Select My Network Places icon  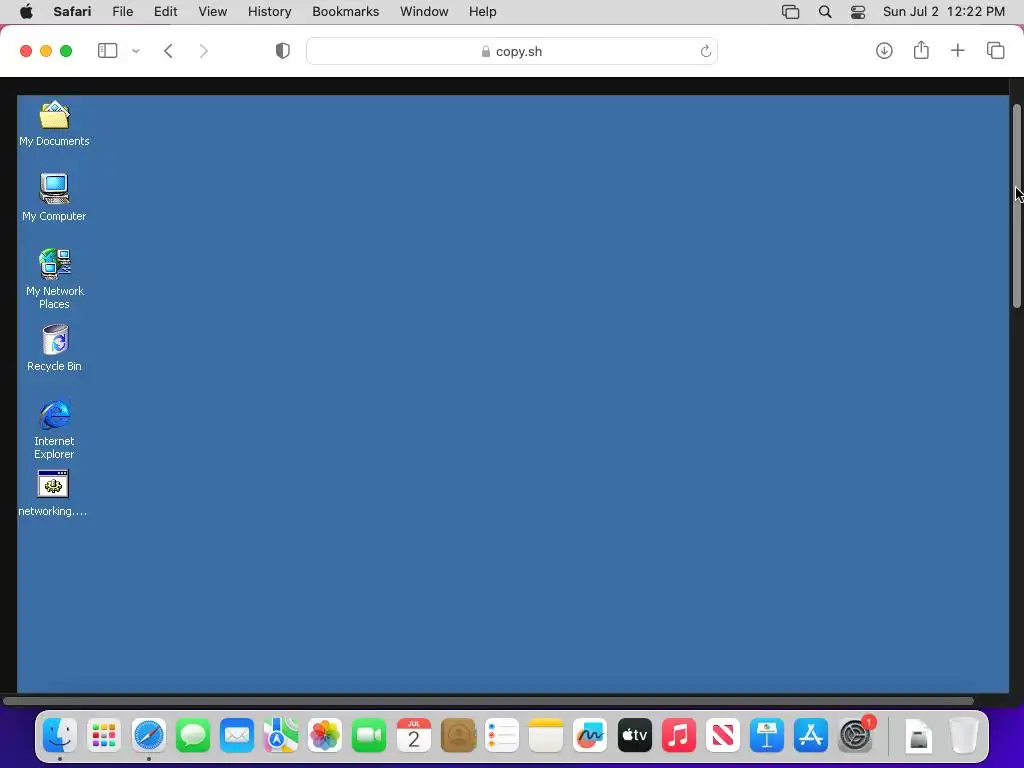54,279
